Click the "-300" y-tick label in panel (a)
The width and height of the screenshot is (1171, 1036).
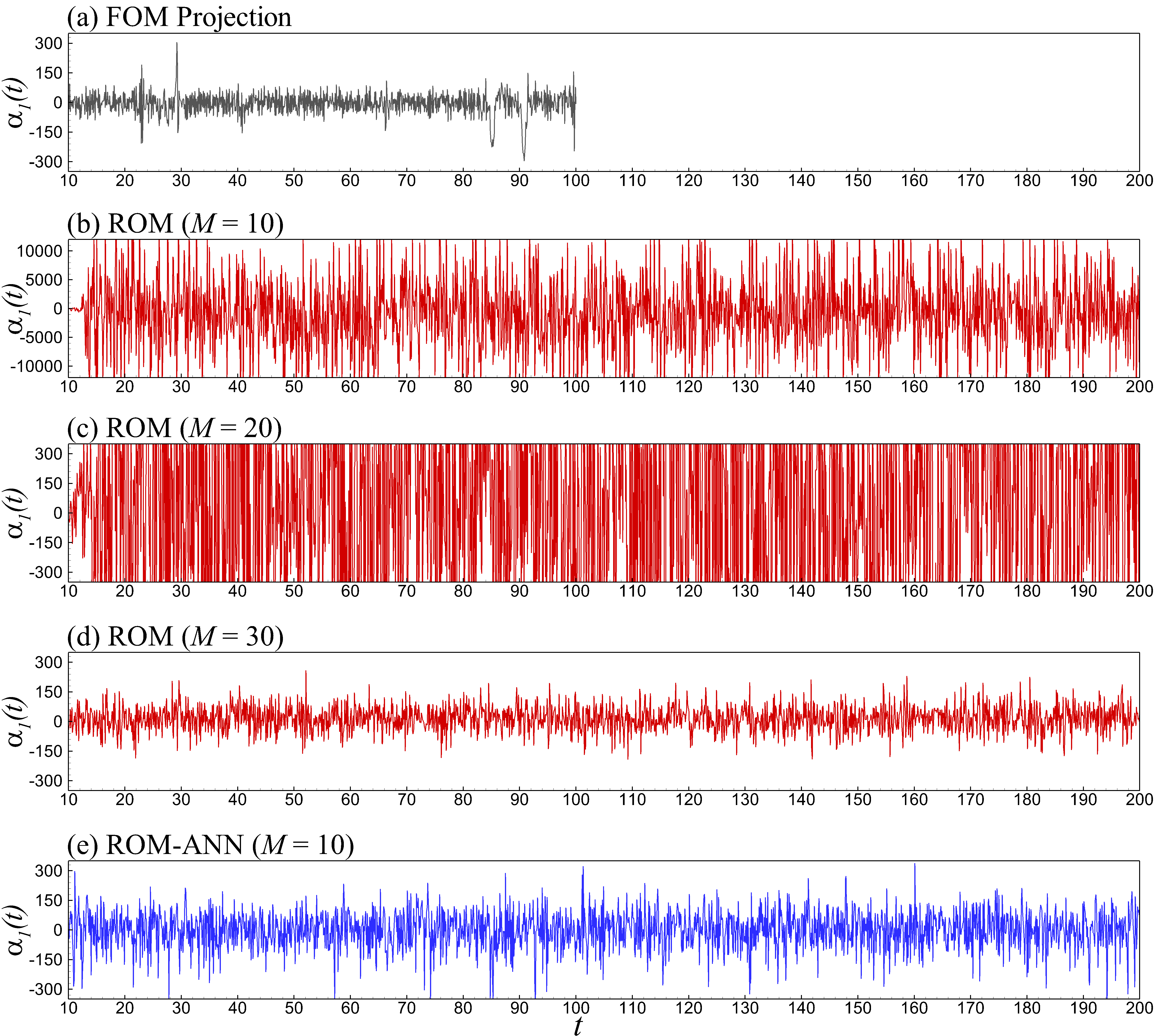pyautogui.click(x=46, y=162)
